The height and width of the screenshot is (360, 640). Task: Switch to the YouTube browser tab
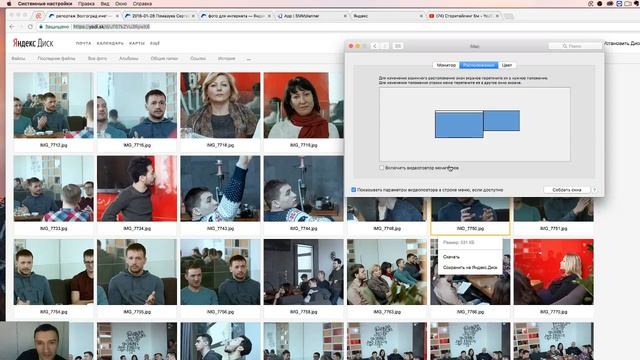point(463,16)
